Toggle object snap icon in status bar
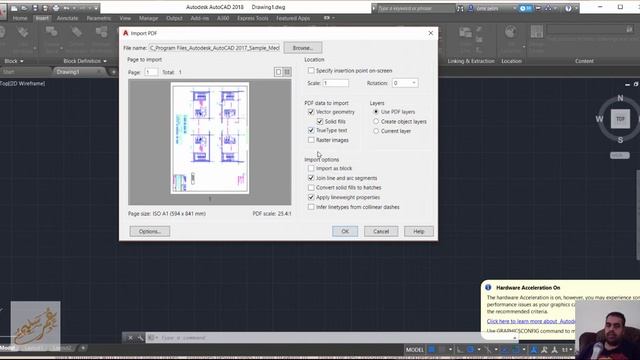640x360 pixels. pyautogui.click(x=516, y=350)
